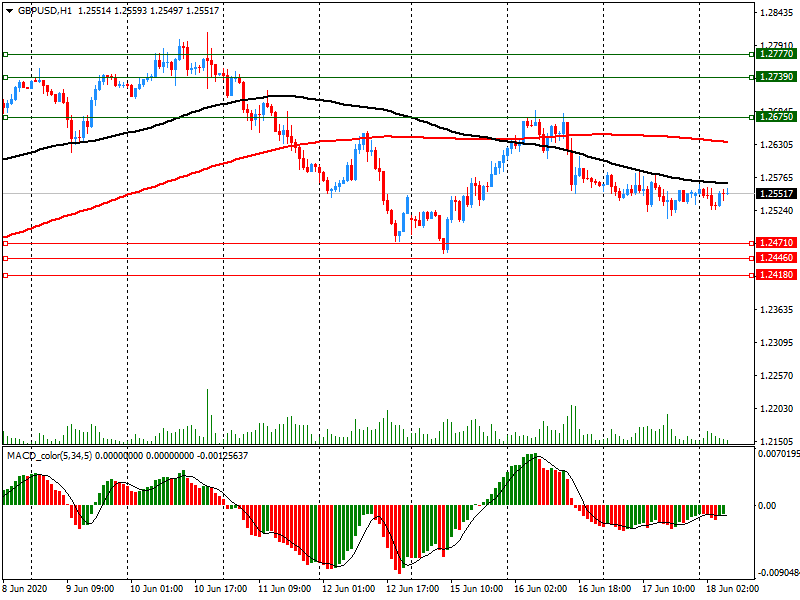Select the 1.27770 green price label
The image size is (800, 600).
(776, 55)
